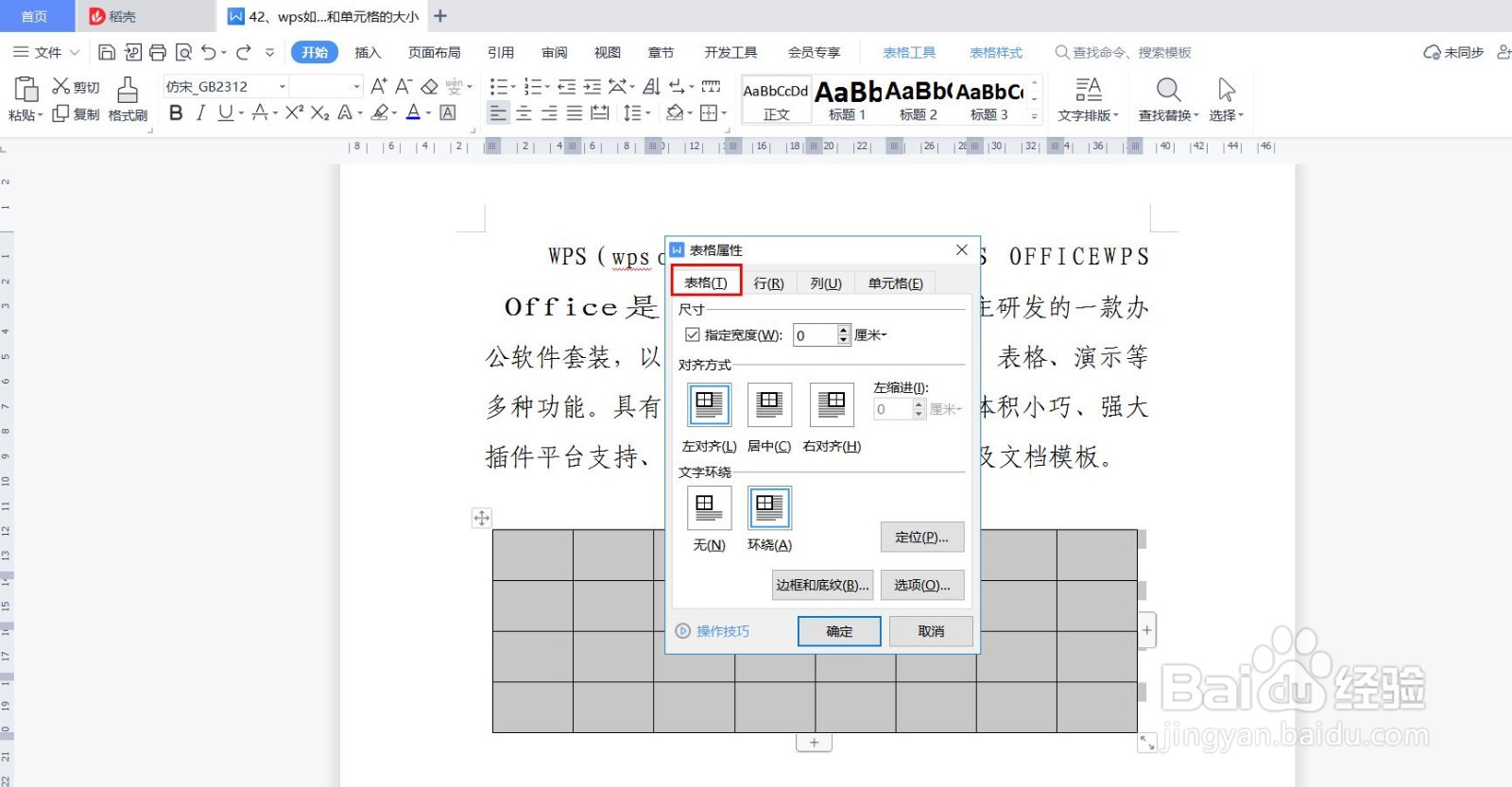1512x787 pixels.
Task: Select 环绕 text wrapping option
Action: coord(769,508)
